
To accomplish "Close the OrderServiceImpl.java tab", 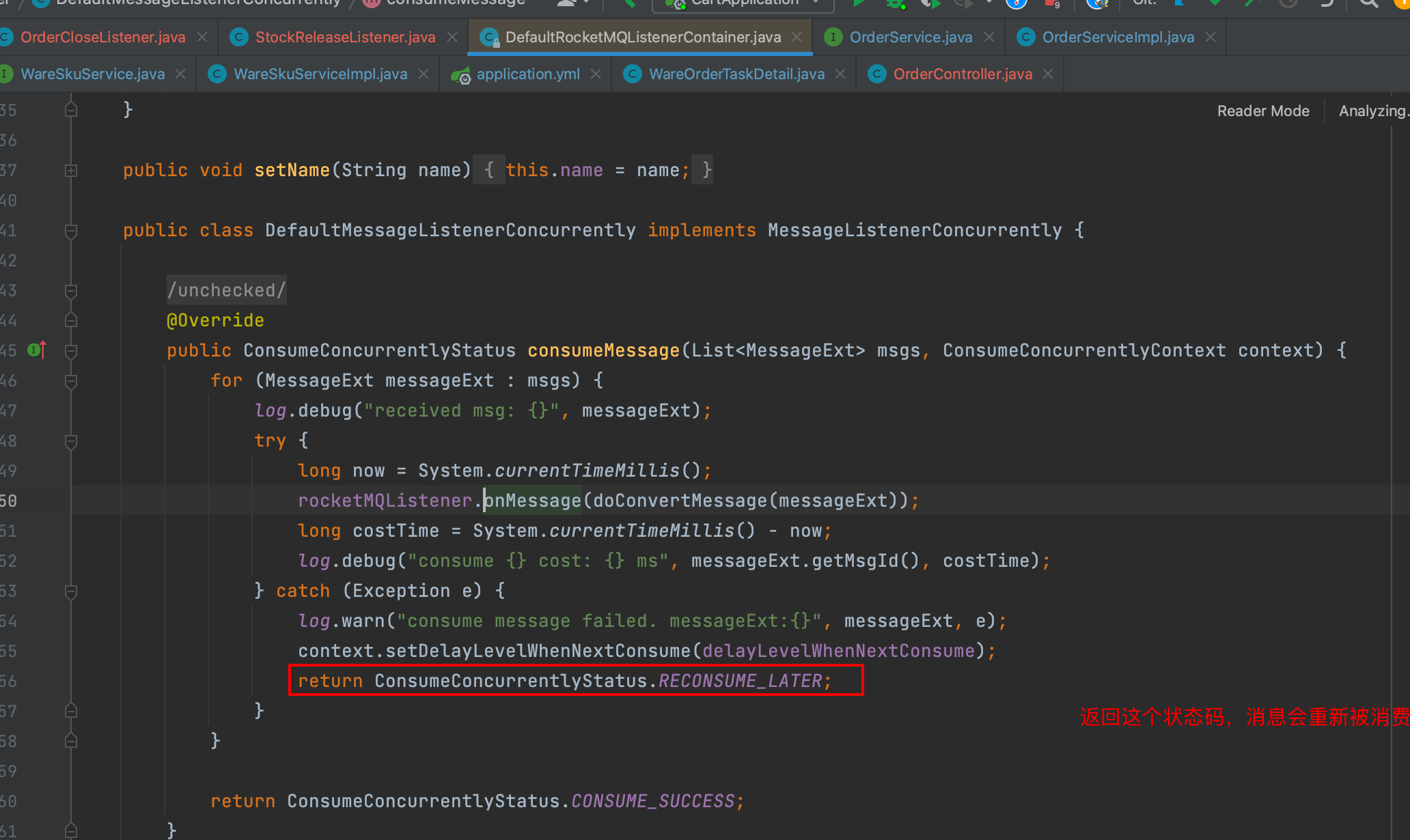I will (1211, 37).
